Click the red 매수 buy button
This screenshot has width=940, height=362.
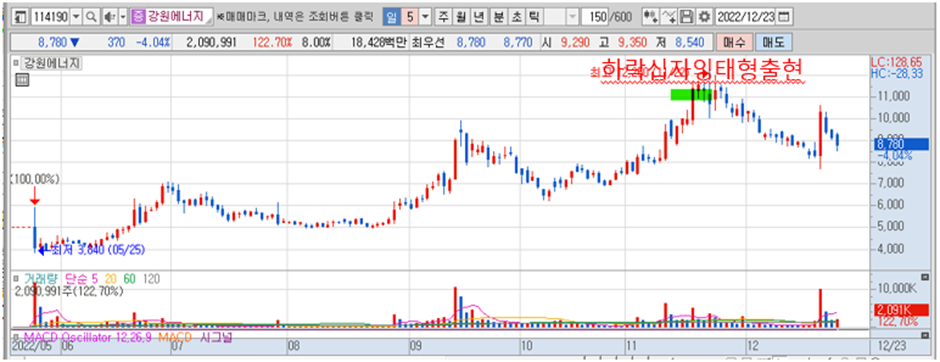734,43
